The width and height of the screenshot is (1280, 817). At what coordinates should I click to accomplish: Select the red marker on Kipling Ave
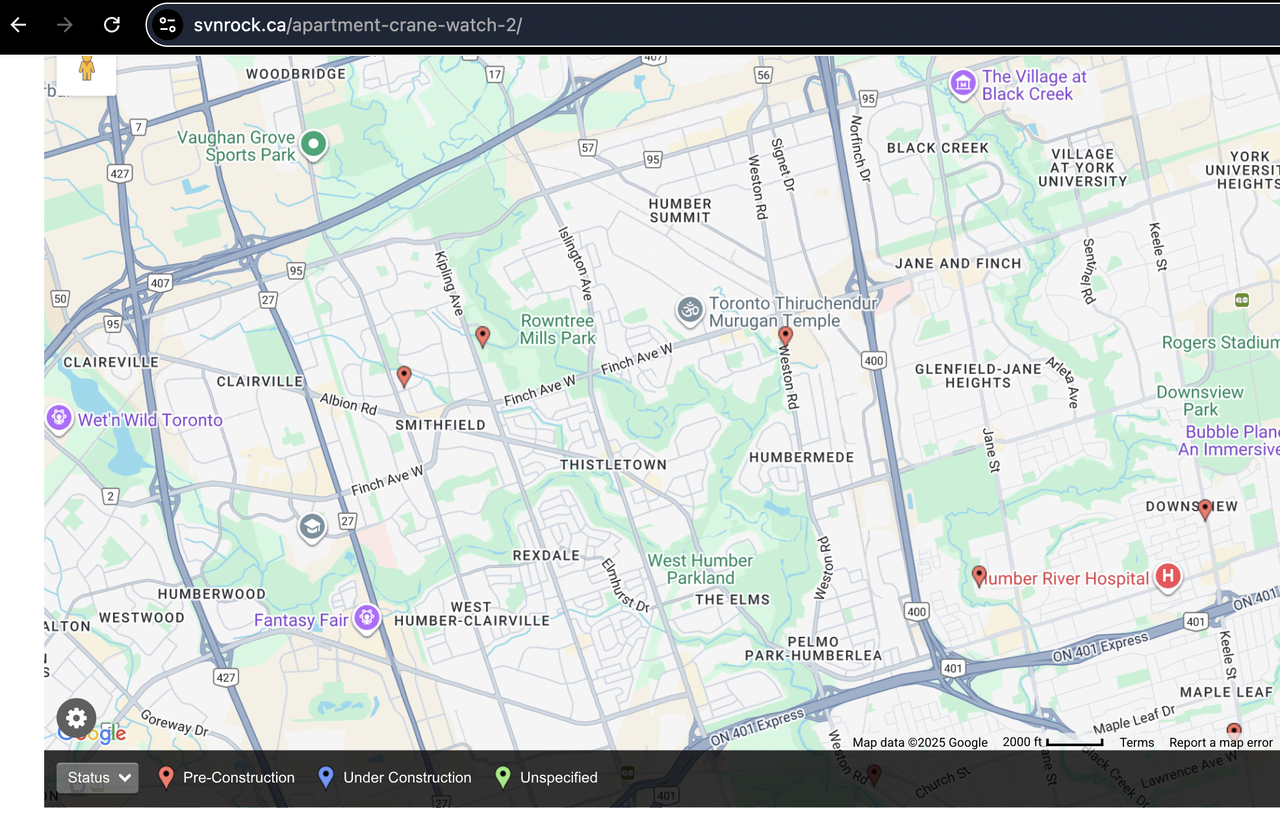pos(483,336)
